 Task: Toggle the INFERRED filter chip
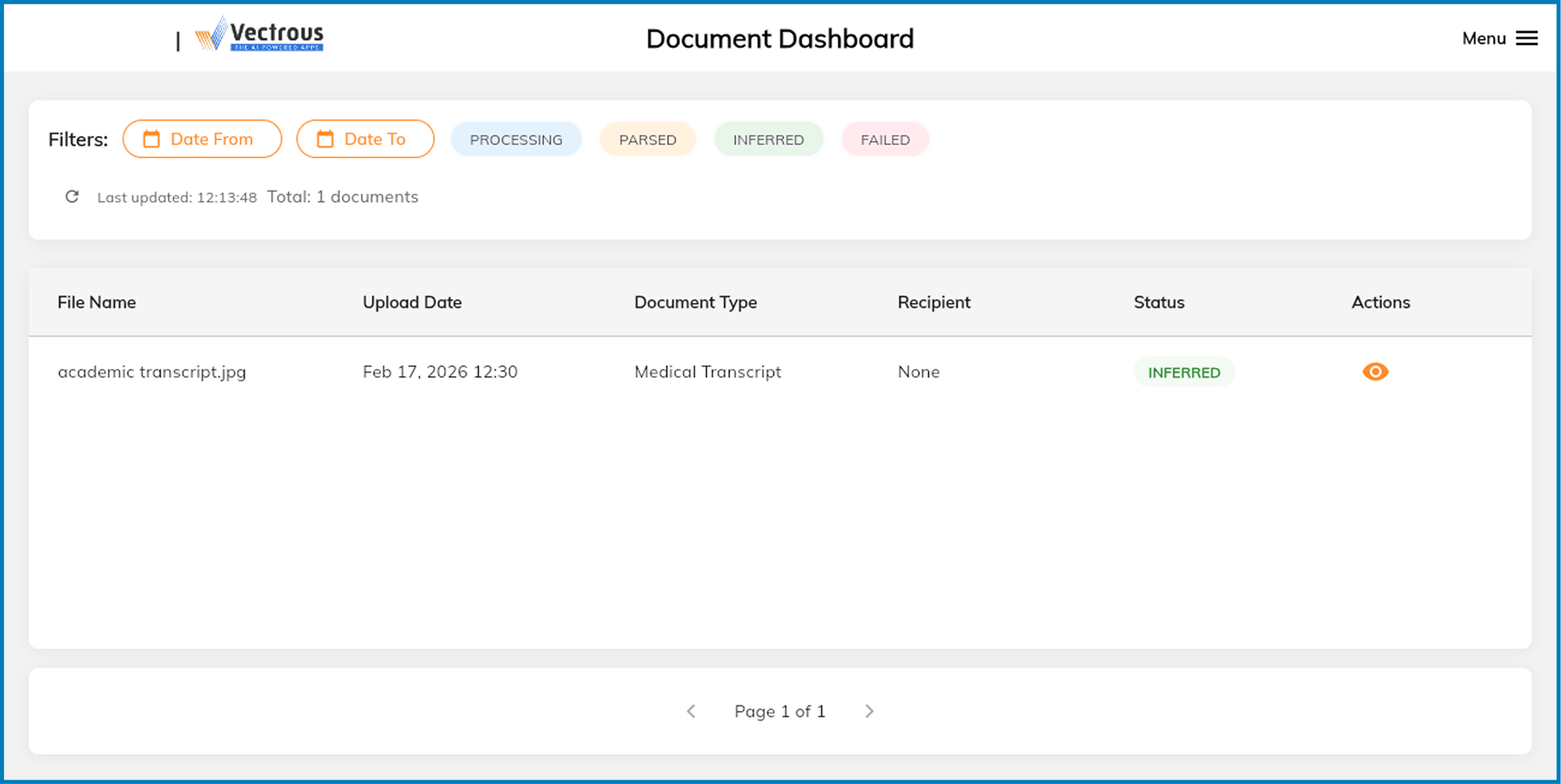pyautogui.click(x=768, y=140)
